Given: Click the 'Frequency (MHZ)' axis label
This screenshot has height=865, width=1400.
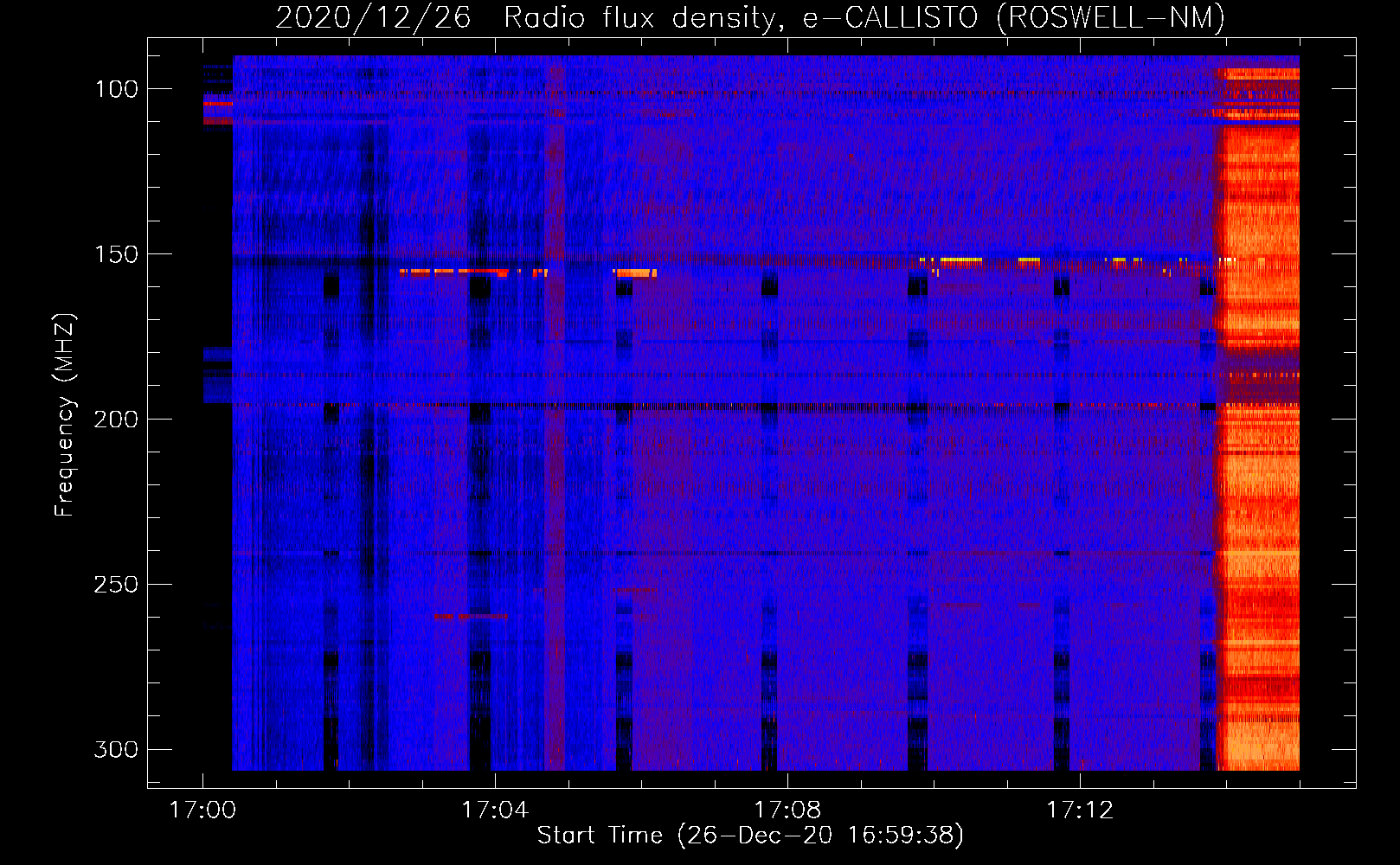Looking at the screenshot, I should click(x=65, y=414).
